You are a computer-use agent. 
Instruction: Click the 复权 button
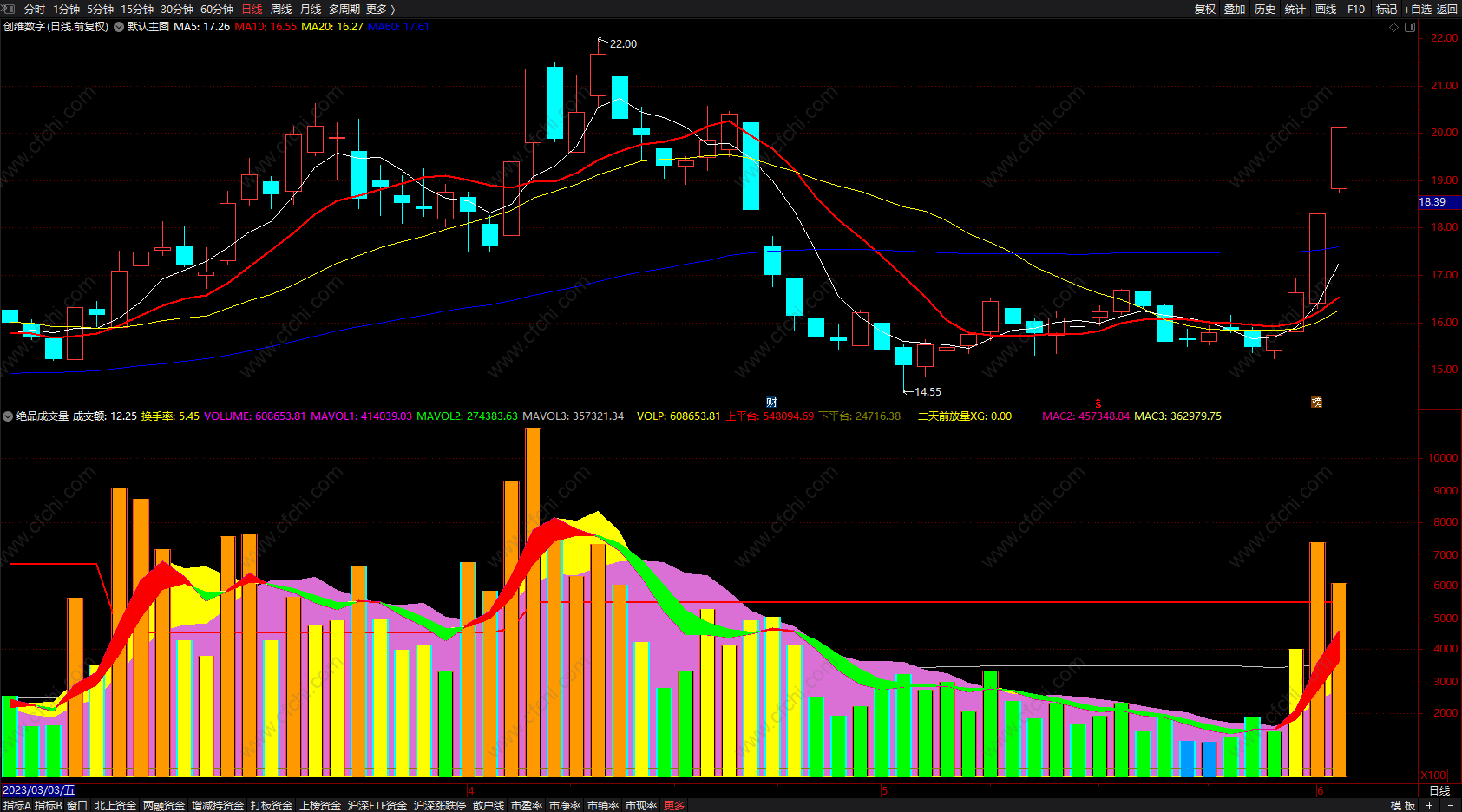pyautogui.click(x=1205, y=9)
